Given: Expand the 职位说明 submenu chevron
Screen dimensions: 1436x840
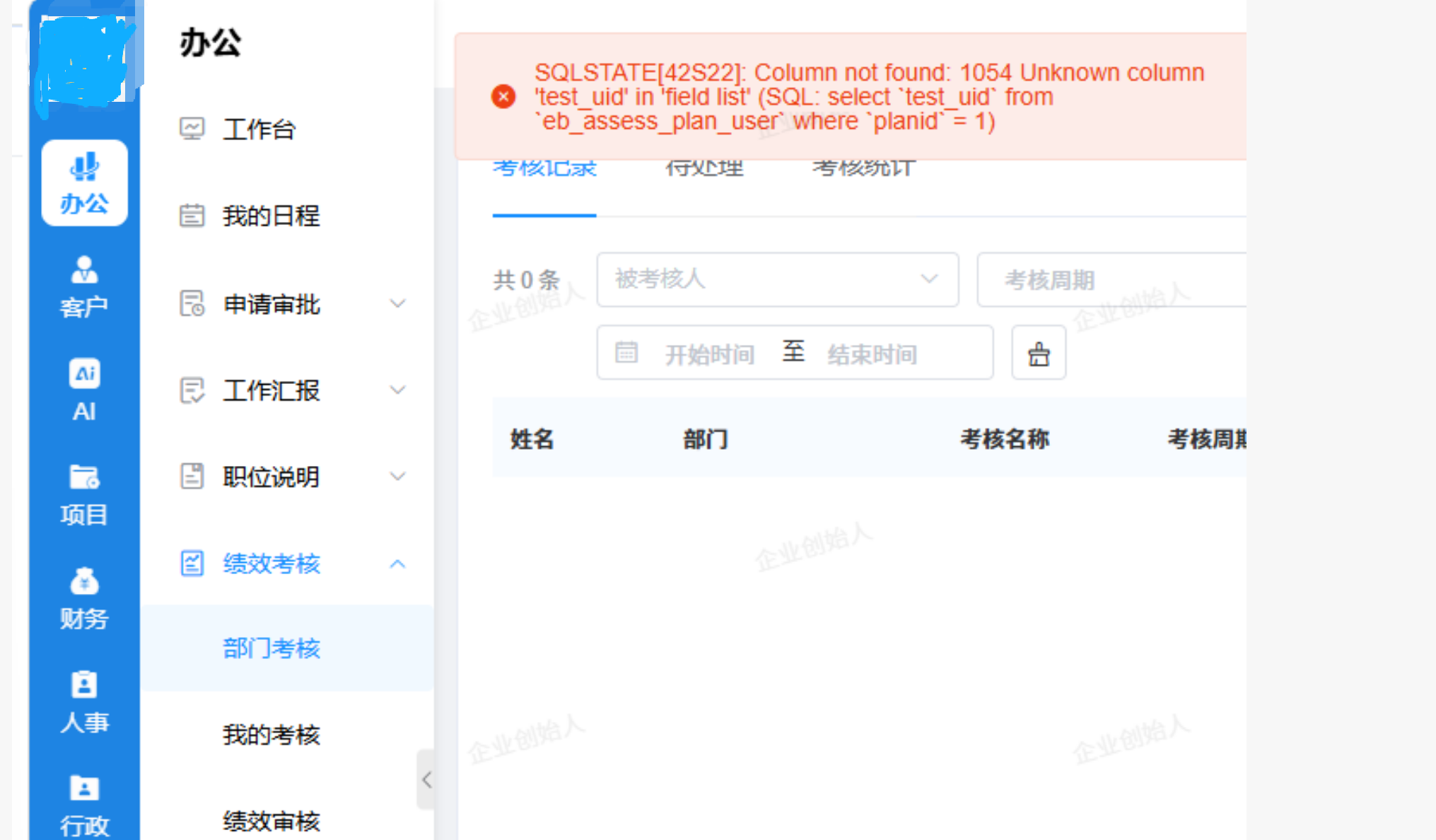Looking at the screenshot, I should (x=398, y=477).
